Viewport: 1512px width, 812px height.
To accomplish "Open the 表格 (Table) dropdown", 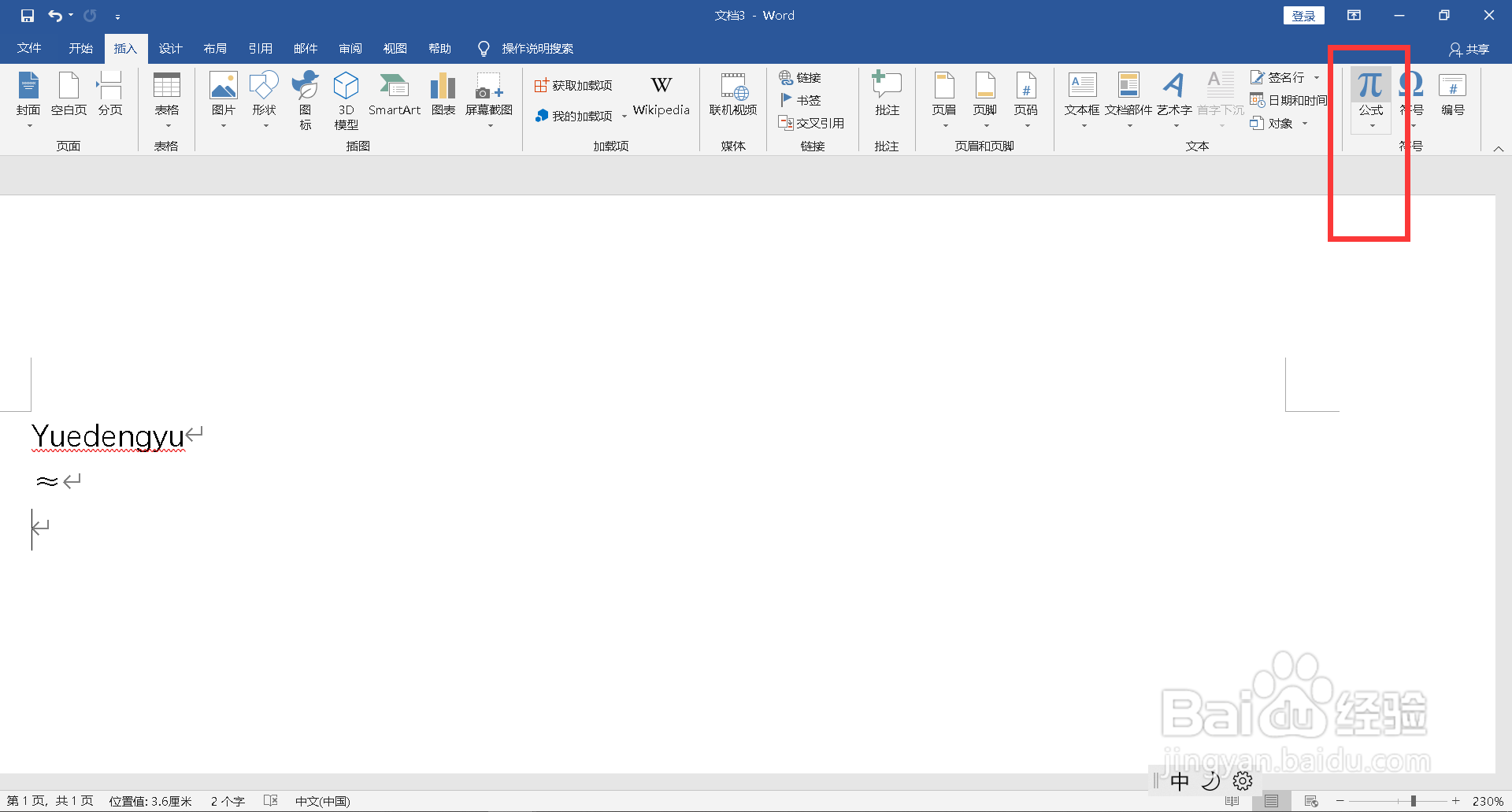I will (167, 100).
